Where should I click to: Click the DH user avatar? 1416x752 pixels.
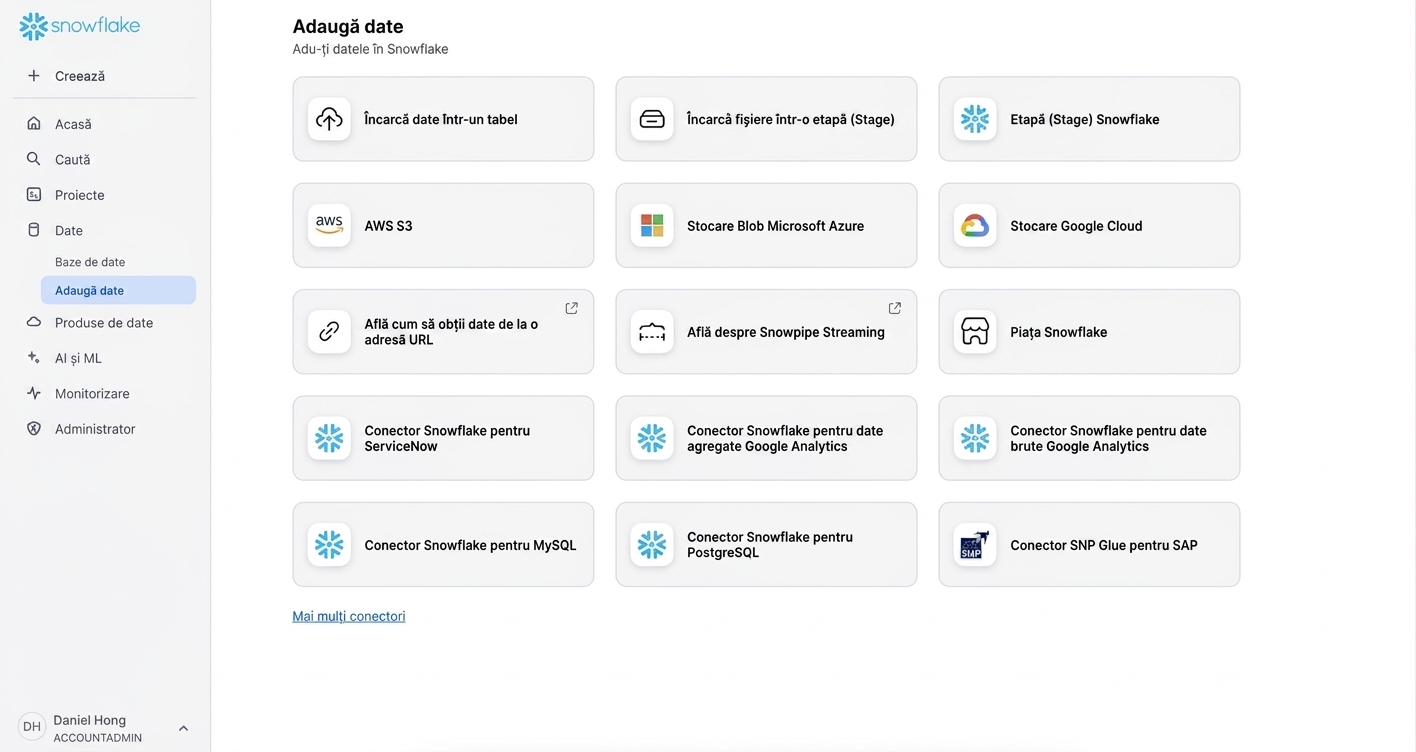click(32, 727)
